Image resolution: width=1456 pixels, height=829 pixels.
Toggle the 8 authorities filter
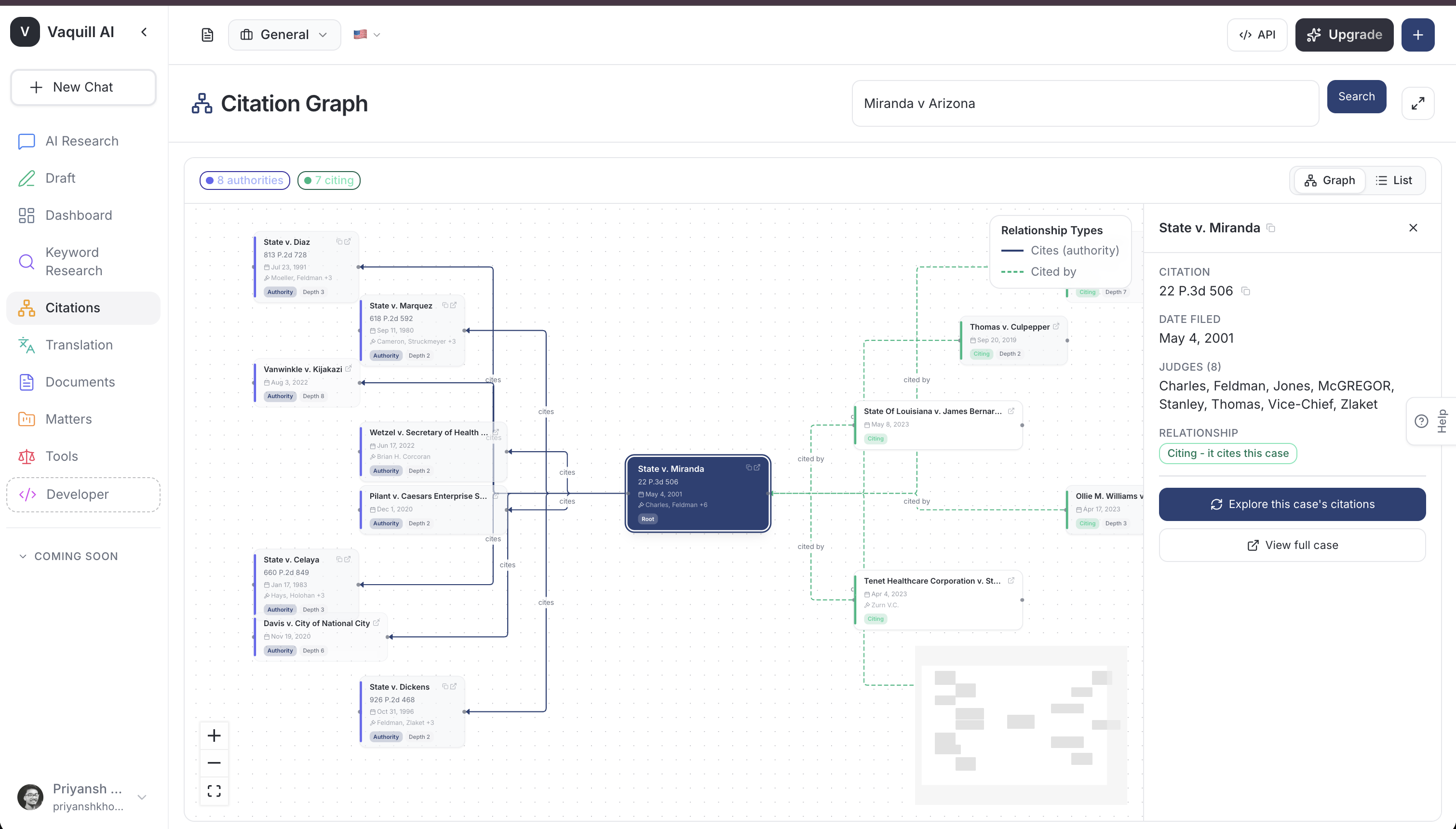click(x=245, y=180)
